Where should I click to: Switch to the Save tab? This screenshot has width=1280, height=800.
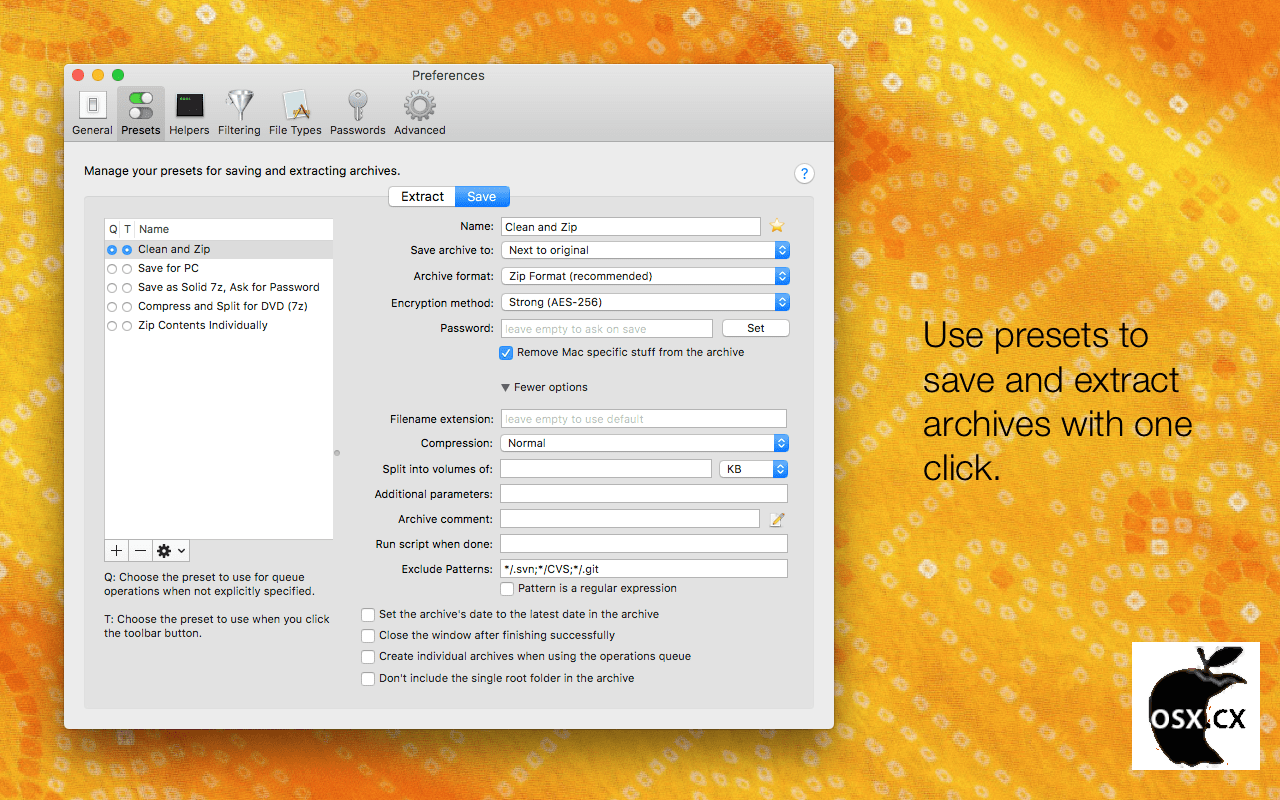(x=482, y=196)
